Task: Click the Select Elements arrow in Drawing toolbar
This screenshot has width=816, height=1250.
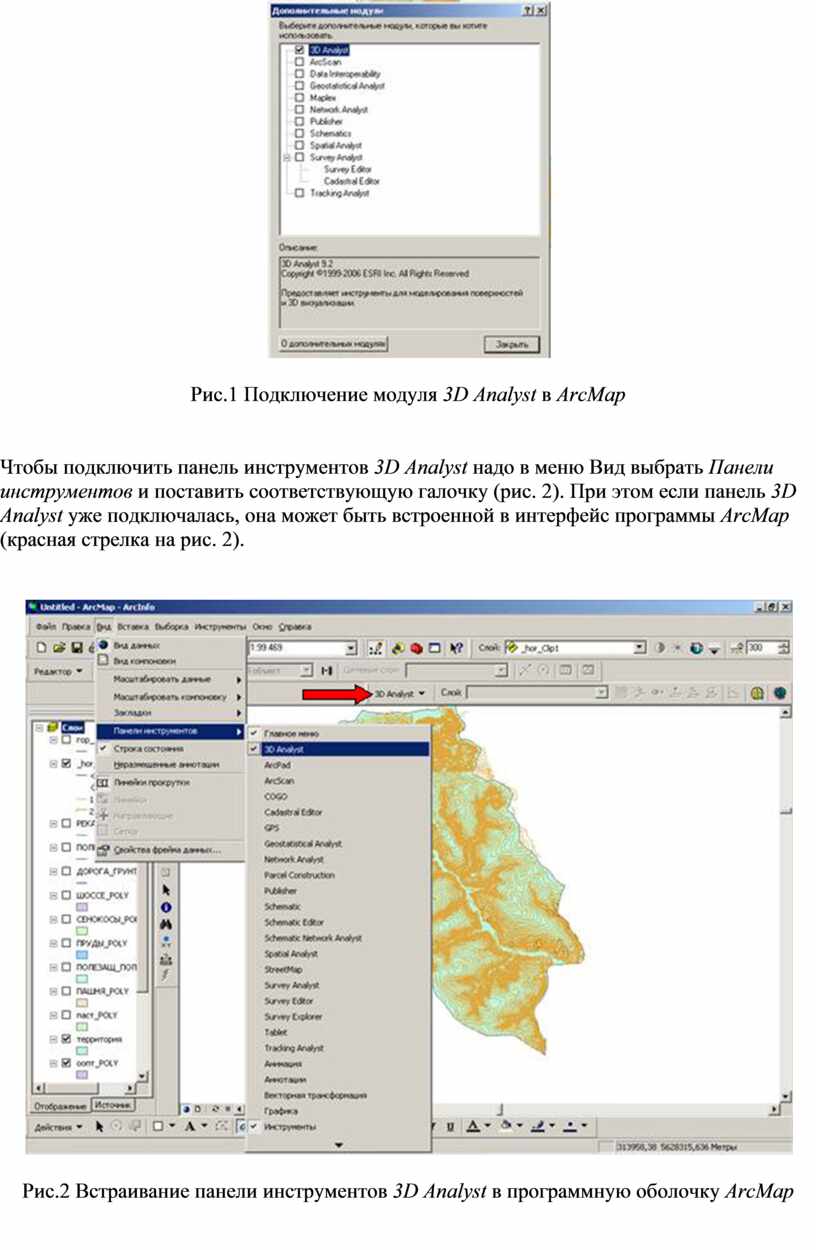Action: pos(100,1126)
